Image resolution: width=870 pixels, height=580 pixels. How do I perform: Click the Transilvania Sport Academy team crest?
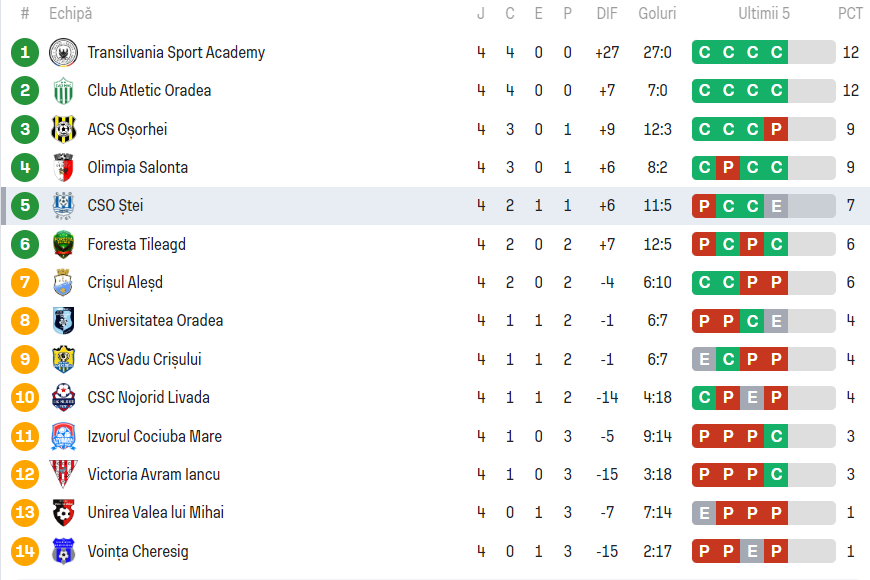(64, 52)
